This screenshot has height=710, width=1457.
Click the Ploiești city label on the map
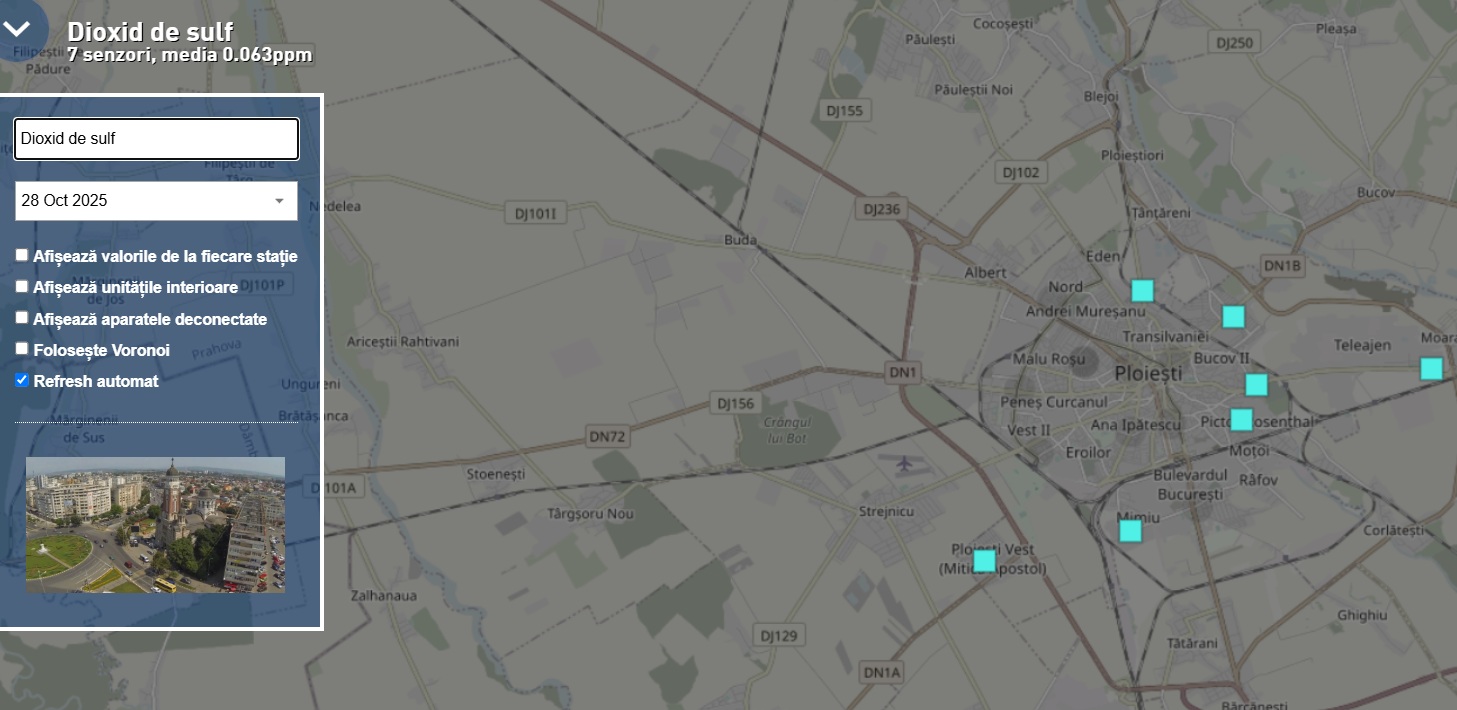[1148, 373]
